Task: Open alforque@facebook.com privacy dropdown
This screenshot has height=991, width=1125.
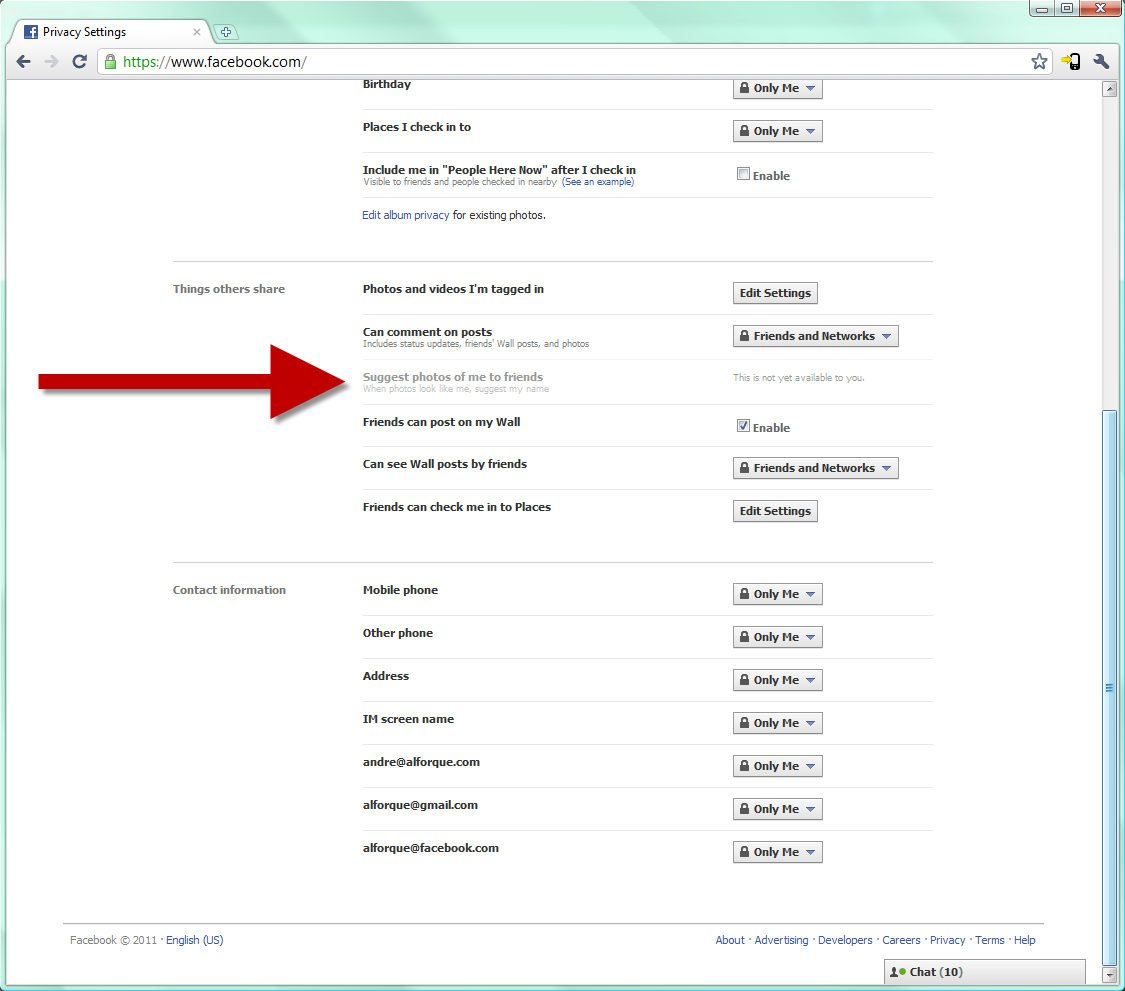Action: pos(777,853)
